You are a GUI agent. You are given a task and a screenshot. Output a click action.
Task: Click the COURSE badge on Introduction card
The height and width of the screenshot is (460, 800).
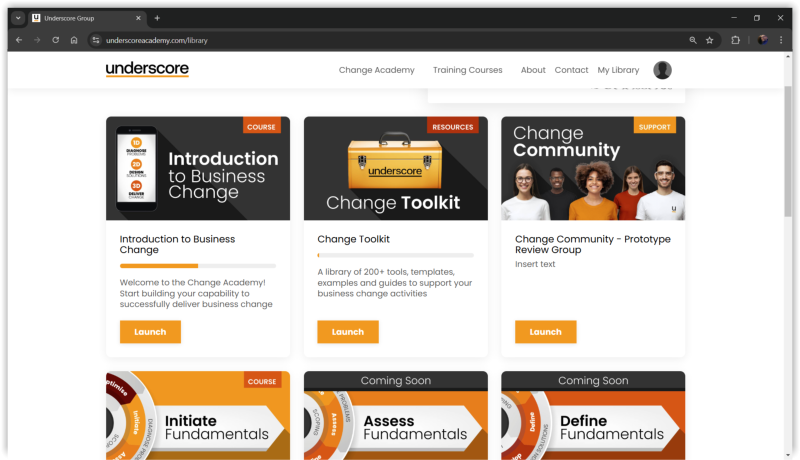click(x=261, y=126)
